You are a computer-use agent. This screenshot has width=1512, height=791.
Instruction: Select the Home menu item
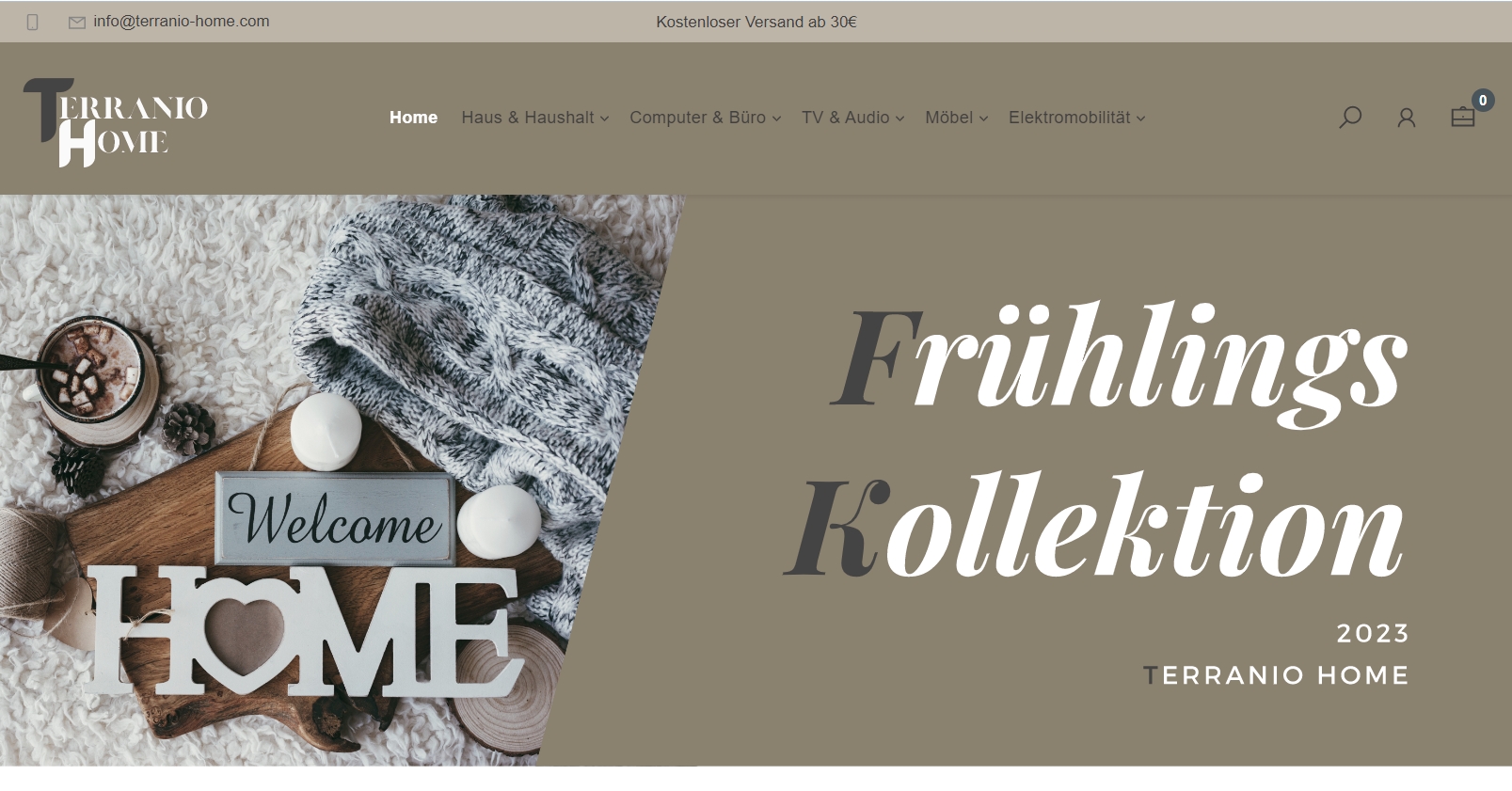pos(413,118)
